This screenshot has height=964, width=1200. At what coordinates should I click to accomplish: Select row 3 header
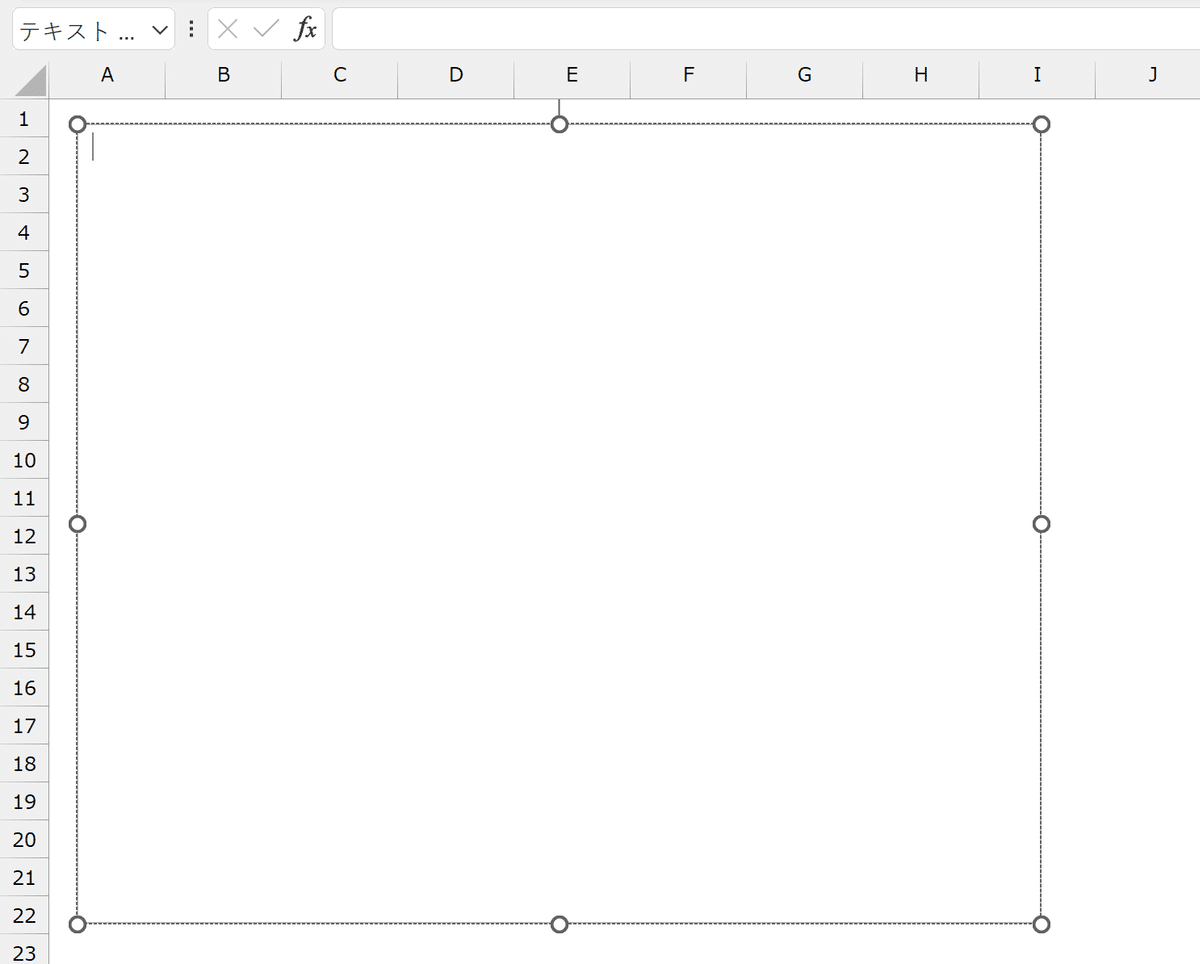[x=24, y=195]
